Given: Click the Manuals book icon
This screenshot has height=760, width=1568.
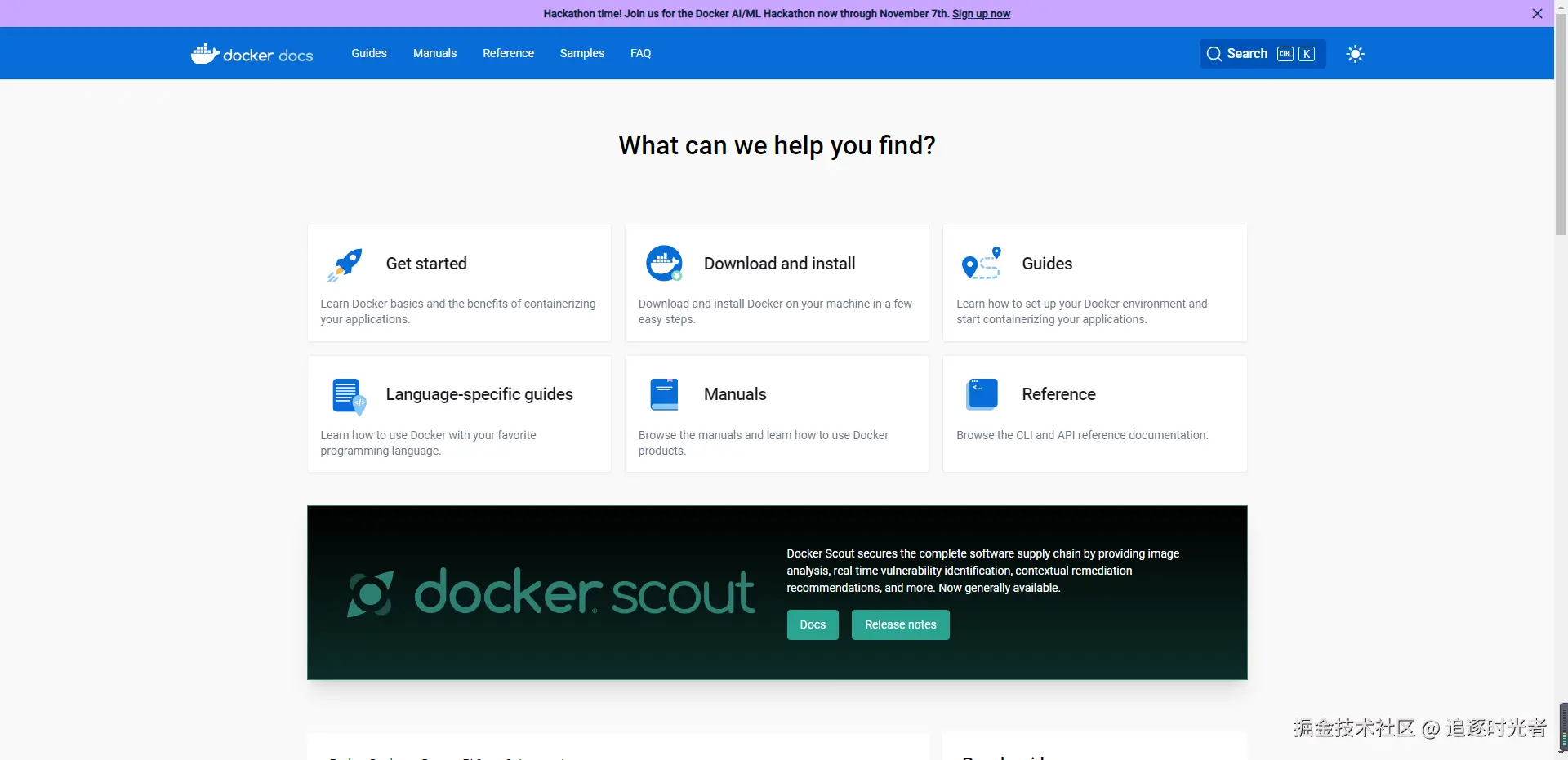Looking at the screenshot, I should pos(665,394).
